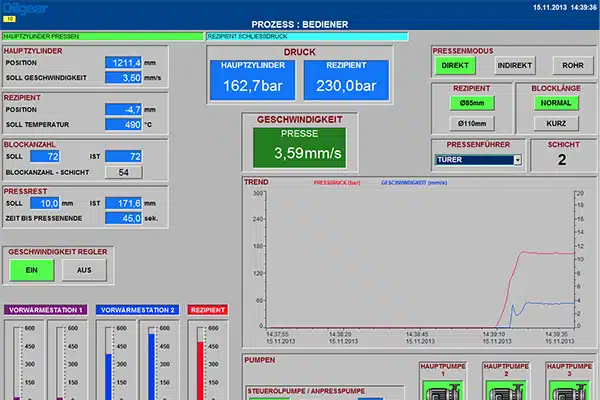The width and height of the screenshot is (600, 400).
Task: Click Presse speed tile 3,59mm/s
Action: [x=299, y=147]
